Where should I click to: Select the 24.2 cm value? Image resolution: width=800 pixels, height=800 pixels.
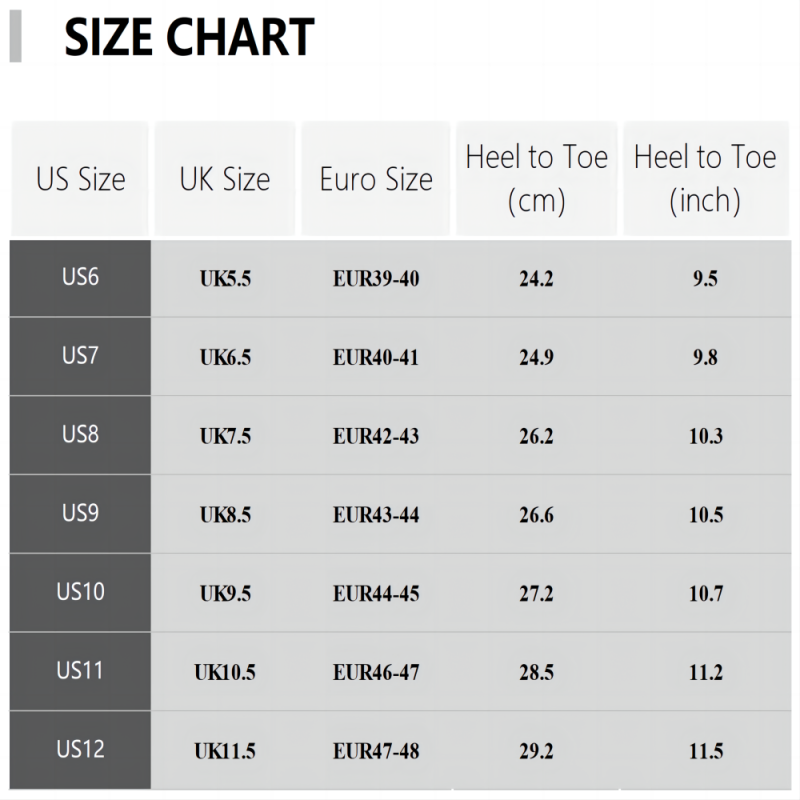(x=536, y=279)
